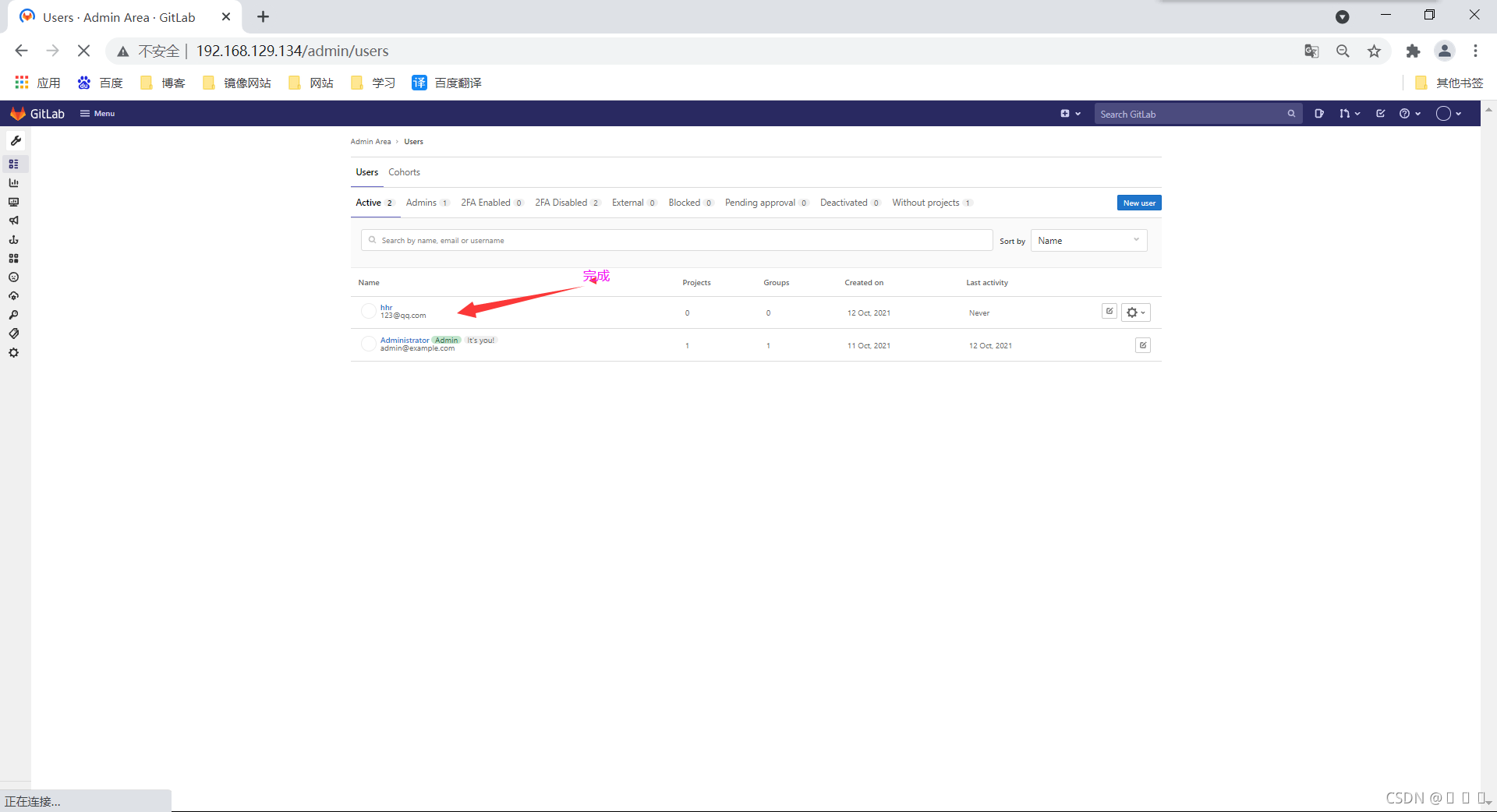This screenshot has height=812, width=1497.
Task: Select the Blocked filter tab
Action: (x=691, y=203)
